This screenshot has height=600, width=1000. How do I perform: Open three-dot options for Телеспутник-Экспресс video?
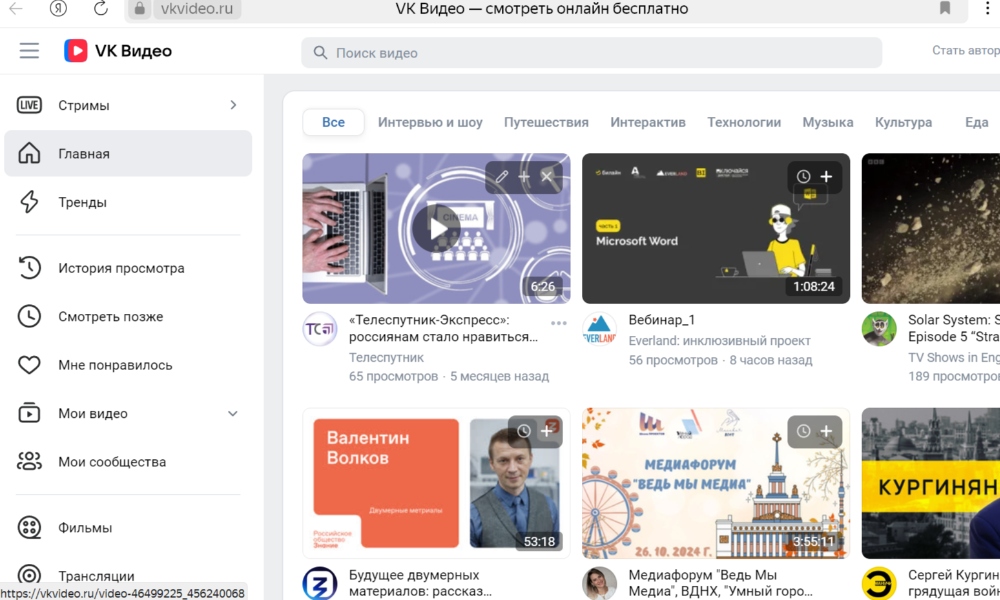click(559, 323)
